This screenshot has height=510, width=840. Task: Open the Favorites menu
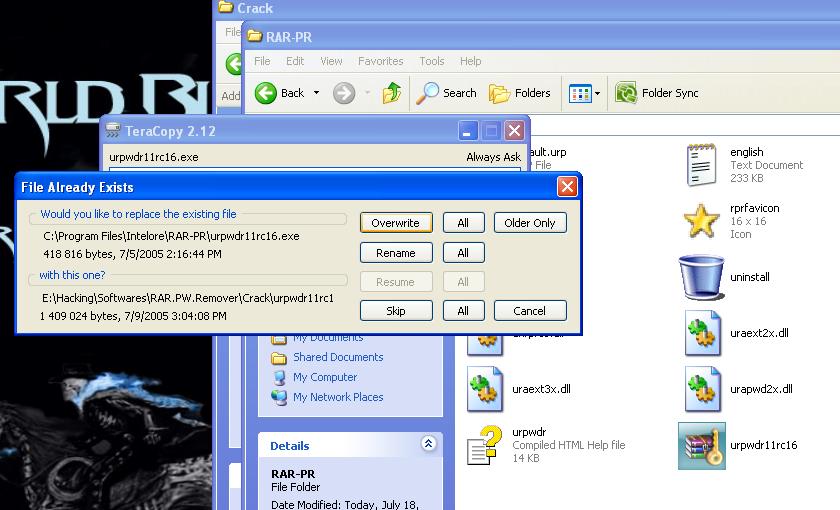[380, 61]
